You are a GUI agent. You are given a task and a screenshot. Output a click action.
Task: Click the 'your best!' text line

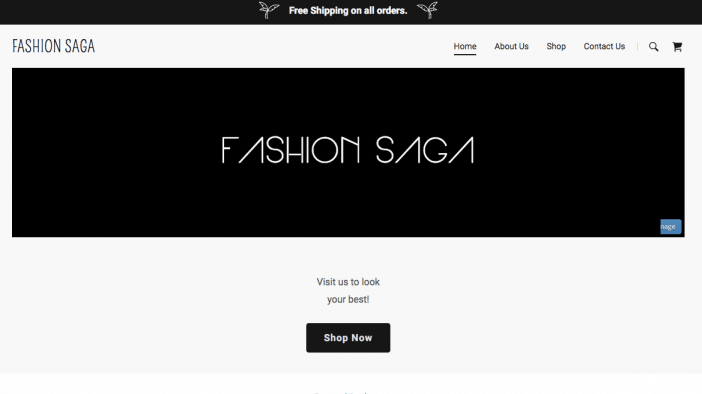point(348,299)
